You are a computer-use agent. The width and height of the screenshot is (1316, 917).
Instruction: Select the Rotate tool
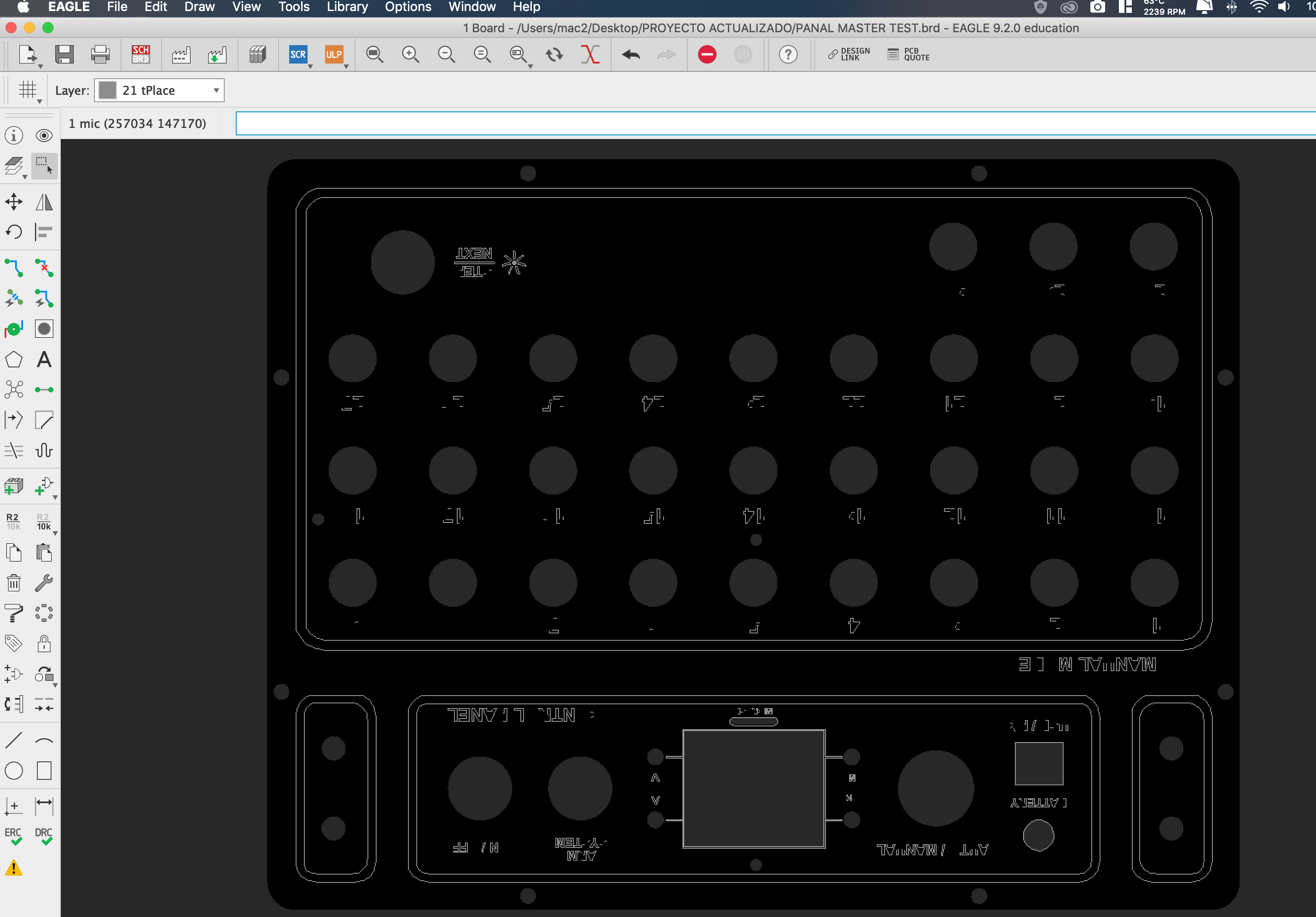13,232
